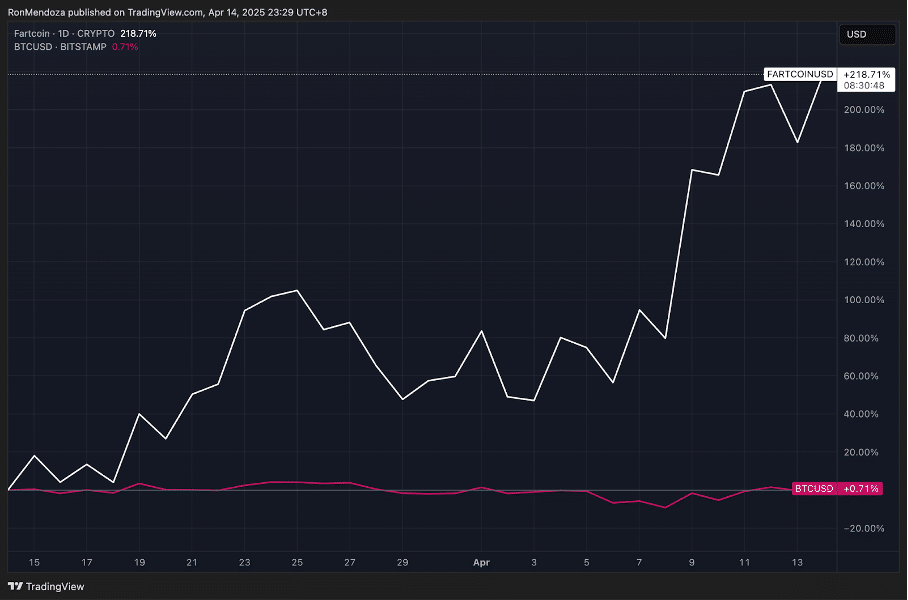Click the 5 date on the time axis
The height and width of the screenshot is (600, 908).
pyautogui.click(x=587, y=562)
